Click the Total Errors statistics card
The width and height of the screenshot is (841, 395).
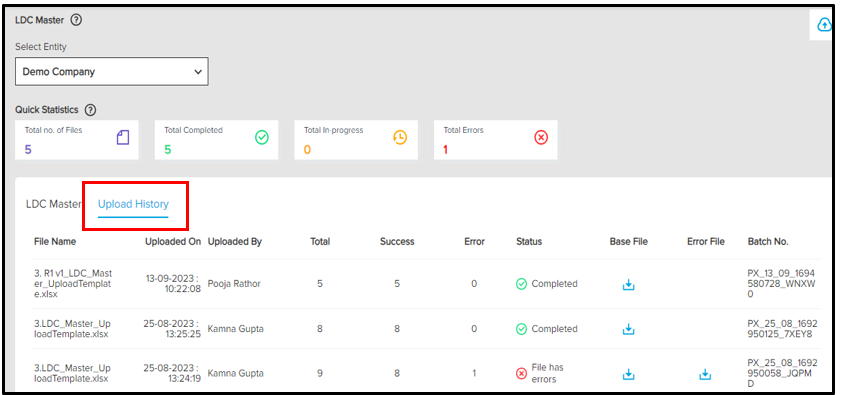(496, 140)
